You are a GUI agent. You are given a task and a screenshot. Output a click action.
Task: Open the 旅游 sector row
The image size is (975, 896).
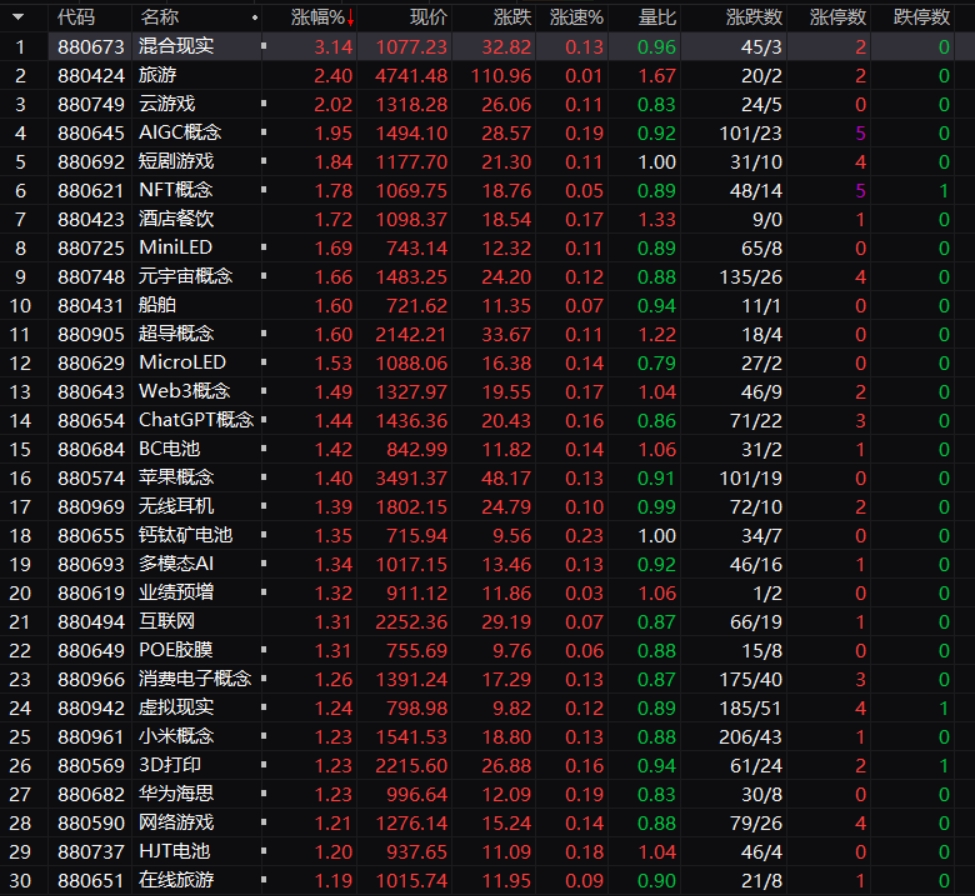[x=162, y=75]
